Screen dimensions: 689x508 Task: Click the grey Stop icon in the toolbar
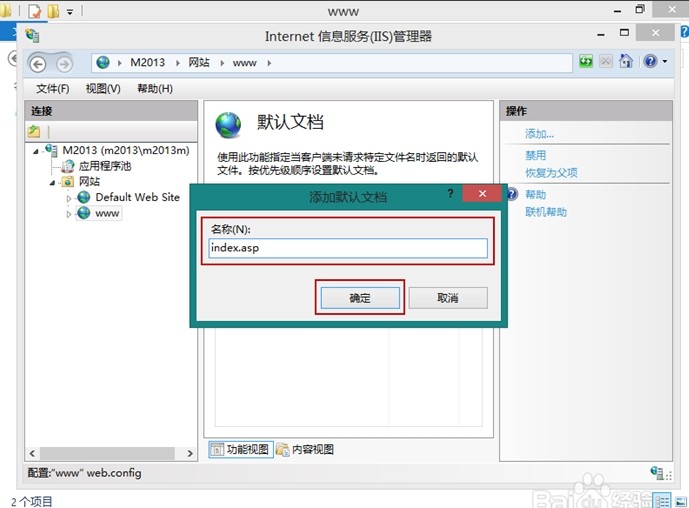point(606,61)
